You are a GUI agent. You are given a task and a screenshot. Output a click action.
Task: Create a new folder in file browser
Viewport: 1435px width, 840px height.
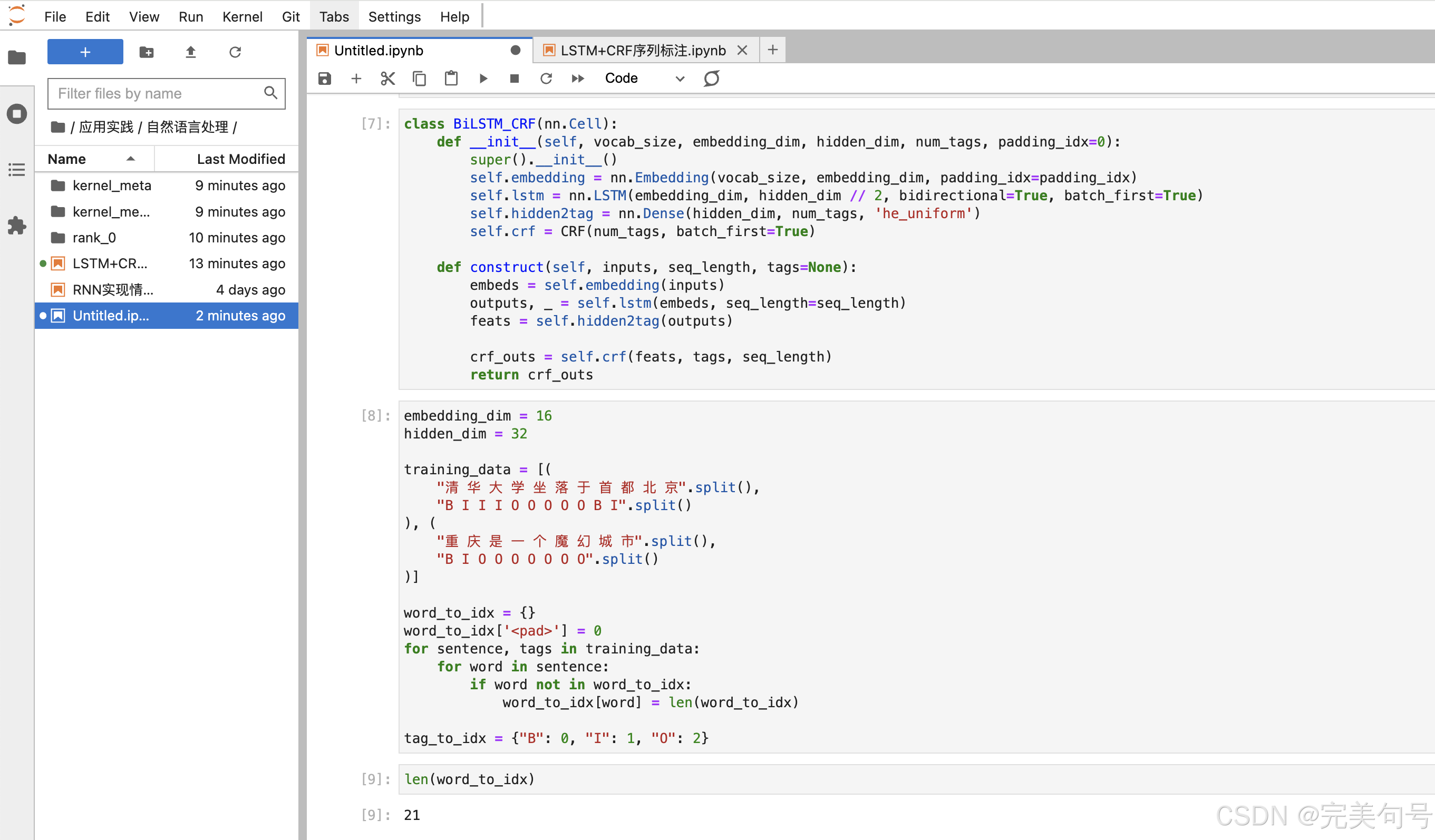click(147, 52)
